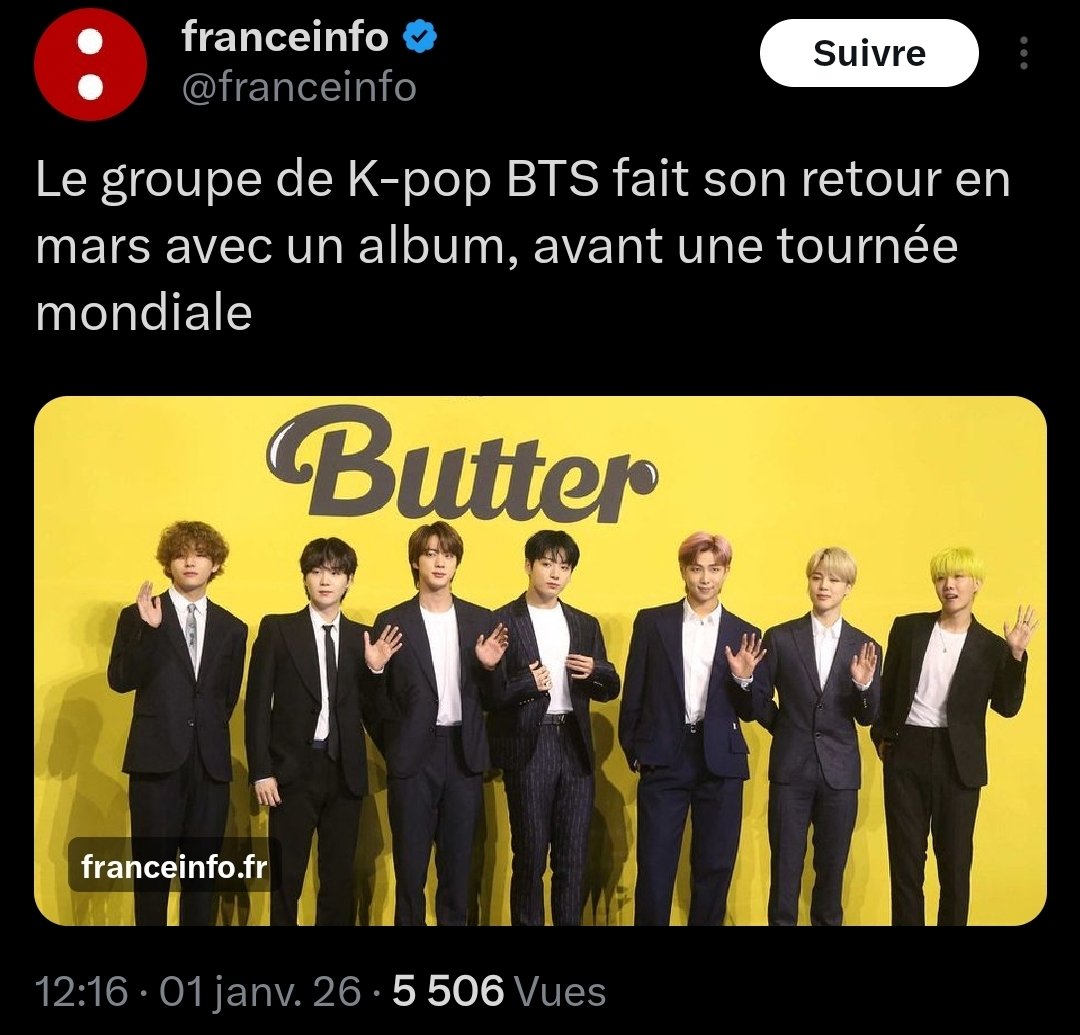This screenshot has height=1035, width=1080.
Task: Click the 01 janv. 26 date
Action: point(260,992)
